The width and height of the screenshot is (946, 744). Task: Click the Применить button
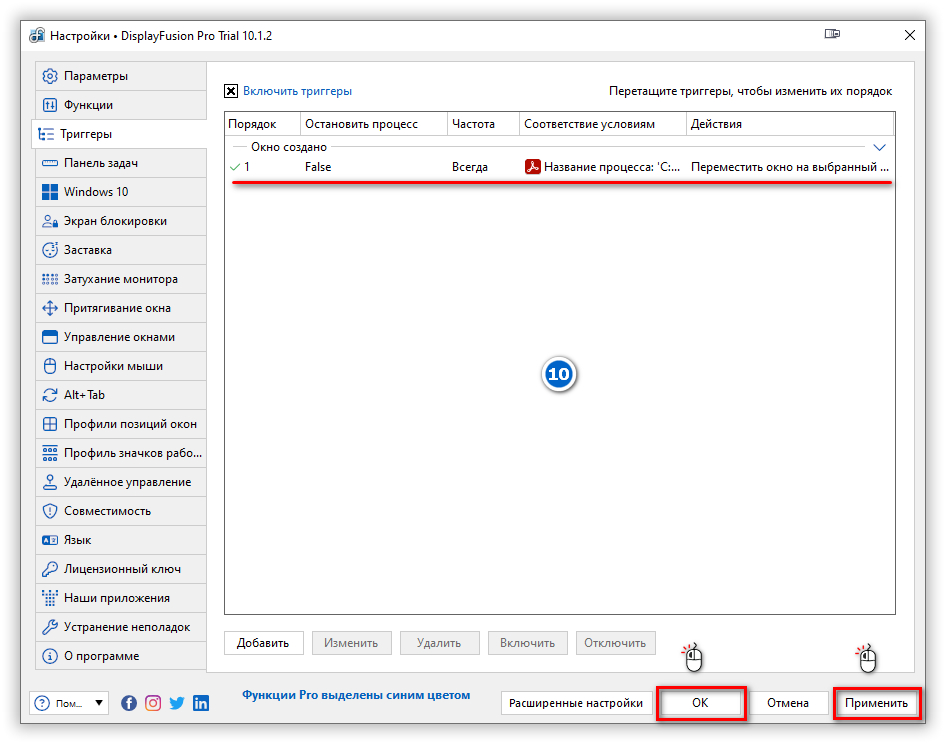[x=877, y=703]
